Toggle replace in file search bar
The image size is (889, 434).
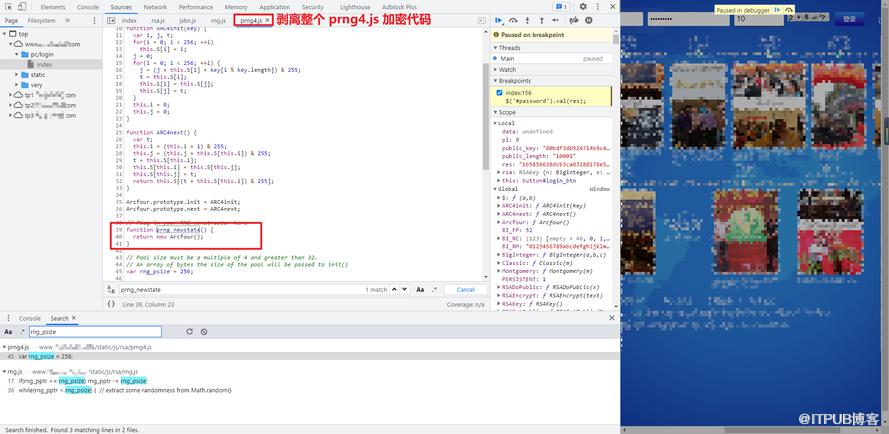click(x=111, y=289)
